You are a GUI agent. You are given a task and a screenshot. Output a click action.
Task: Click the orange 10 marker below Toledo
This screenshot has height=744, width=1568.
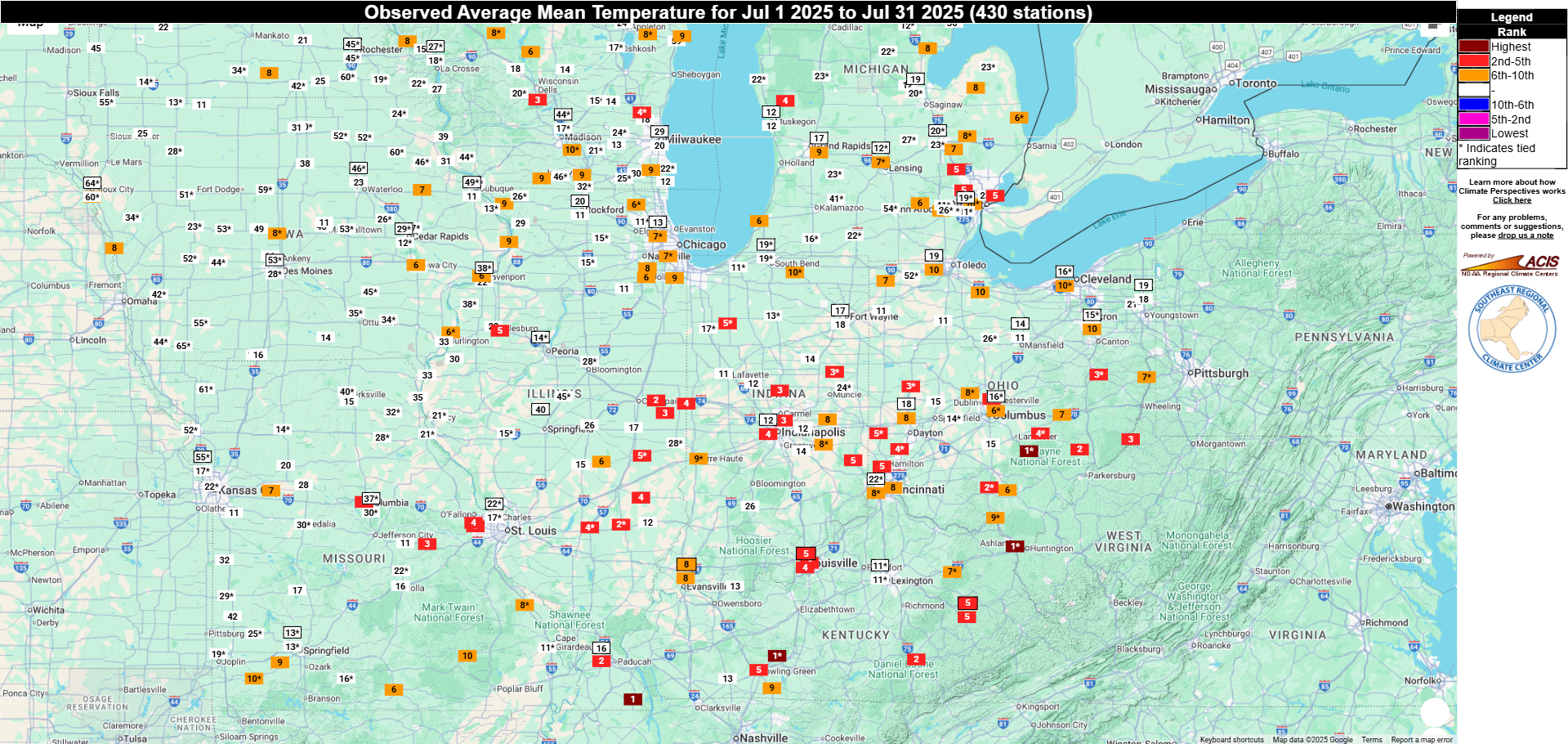[x=980, y=292]
